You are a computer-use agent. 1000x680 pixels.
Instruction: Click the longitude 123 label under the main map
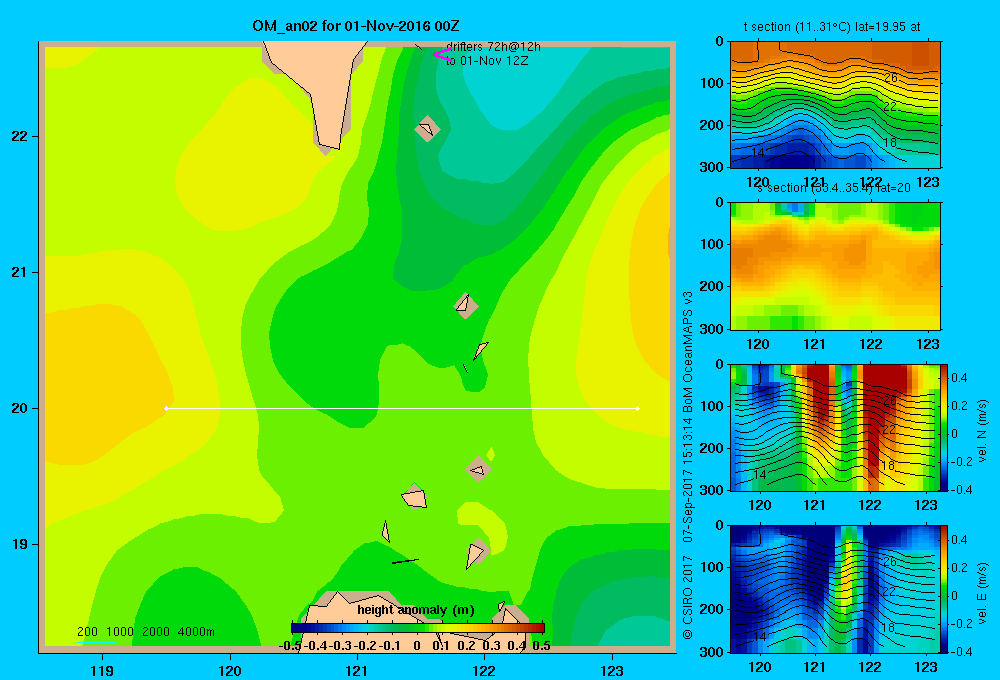(x=612, y=670)
